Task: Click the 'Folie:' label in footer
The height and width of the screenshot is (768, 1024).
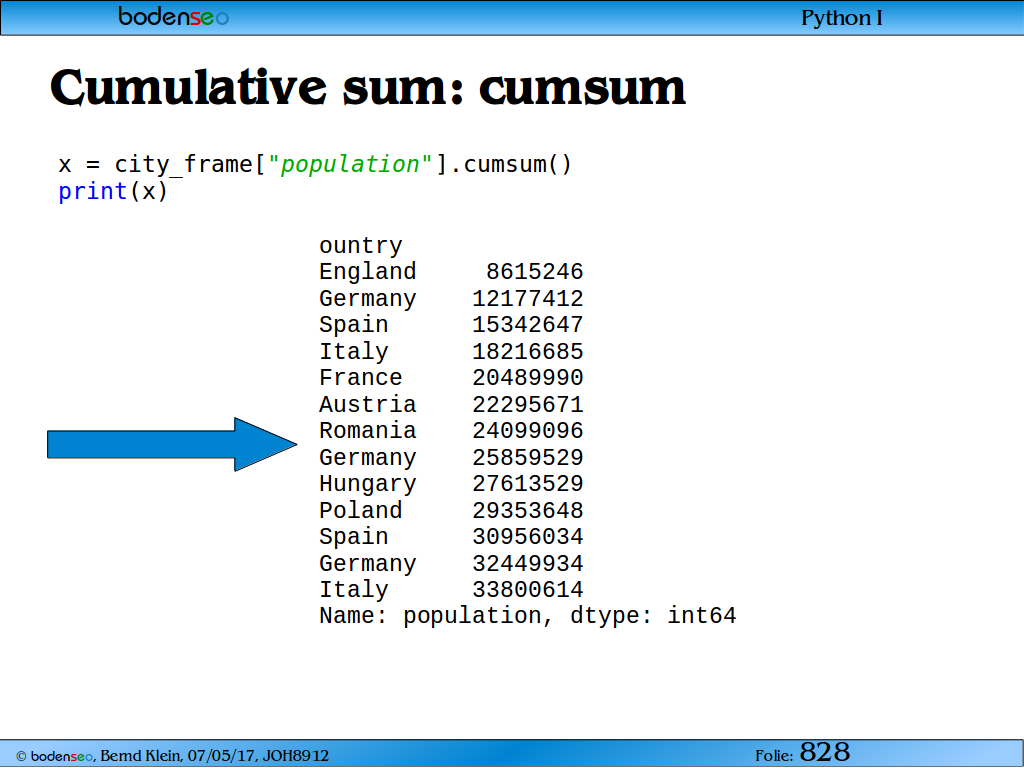Action: pos(774,756)
